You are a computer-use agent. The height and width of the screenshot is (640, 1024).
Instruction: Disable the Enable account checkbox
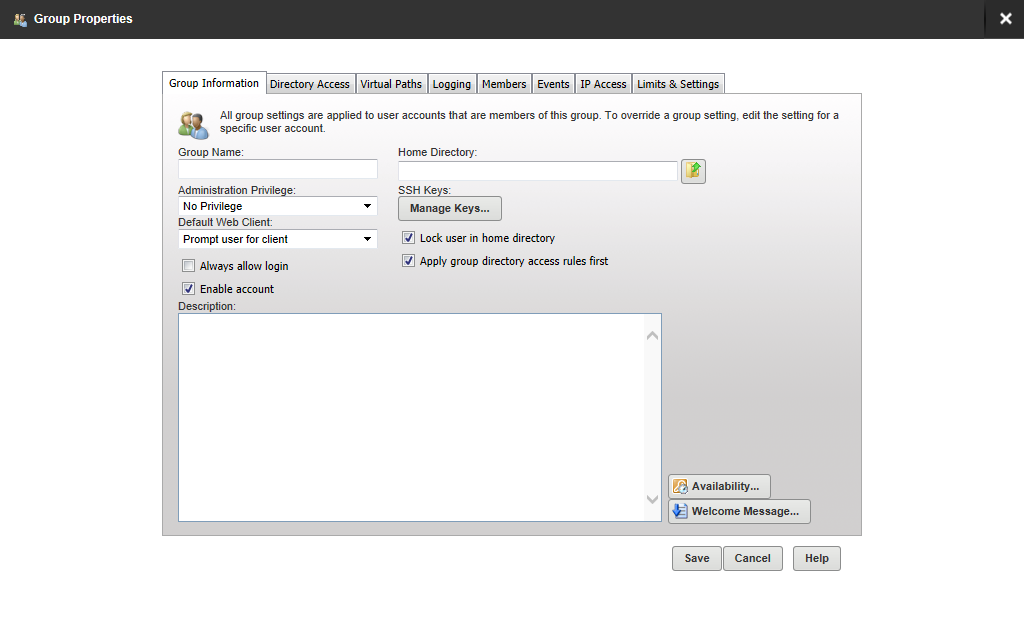188,288
